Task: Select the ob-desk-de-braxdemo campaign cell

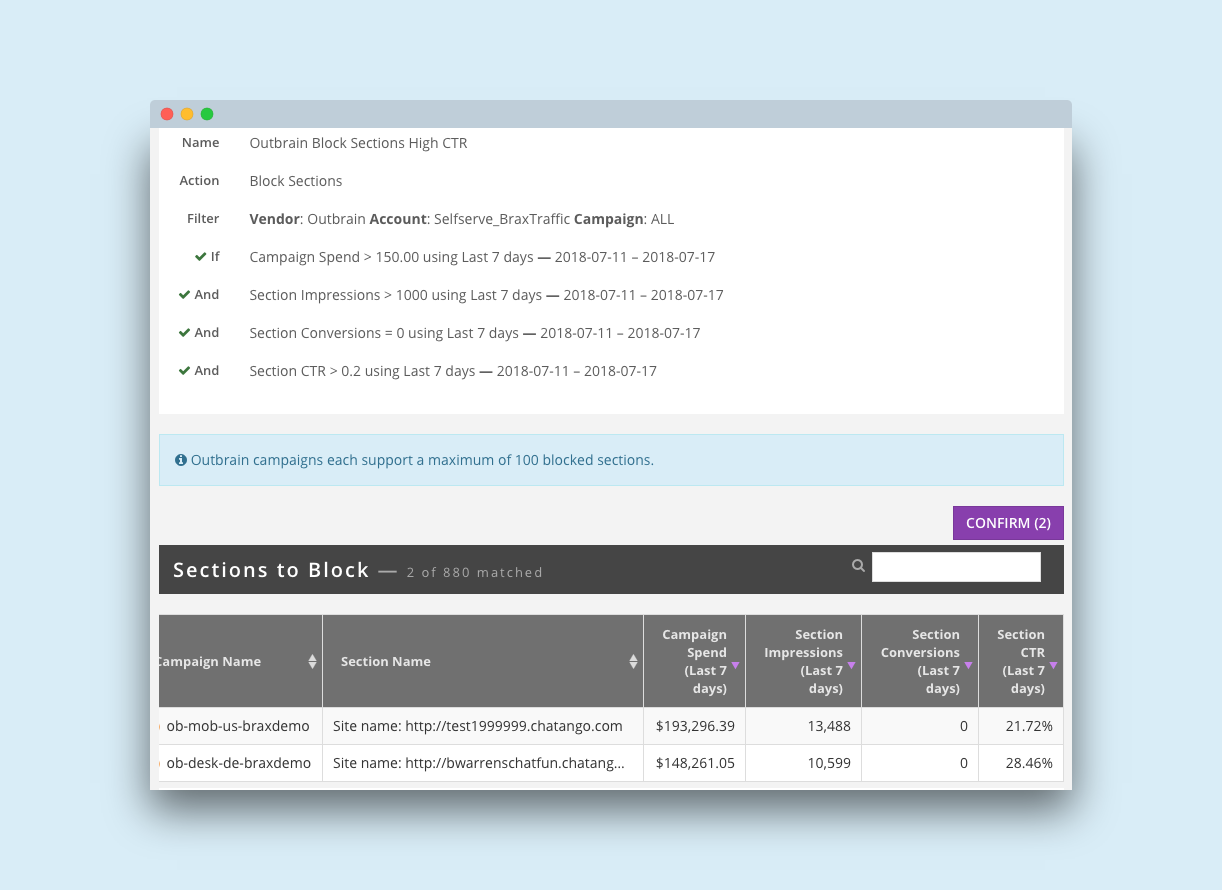Action: coord(240,763)
